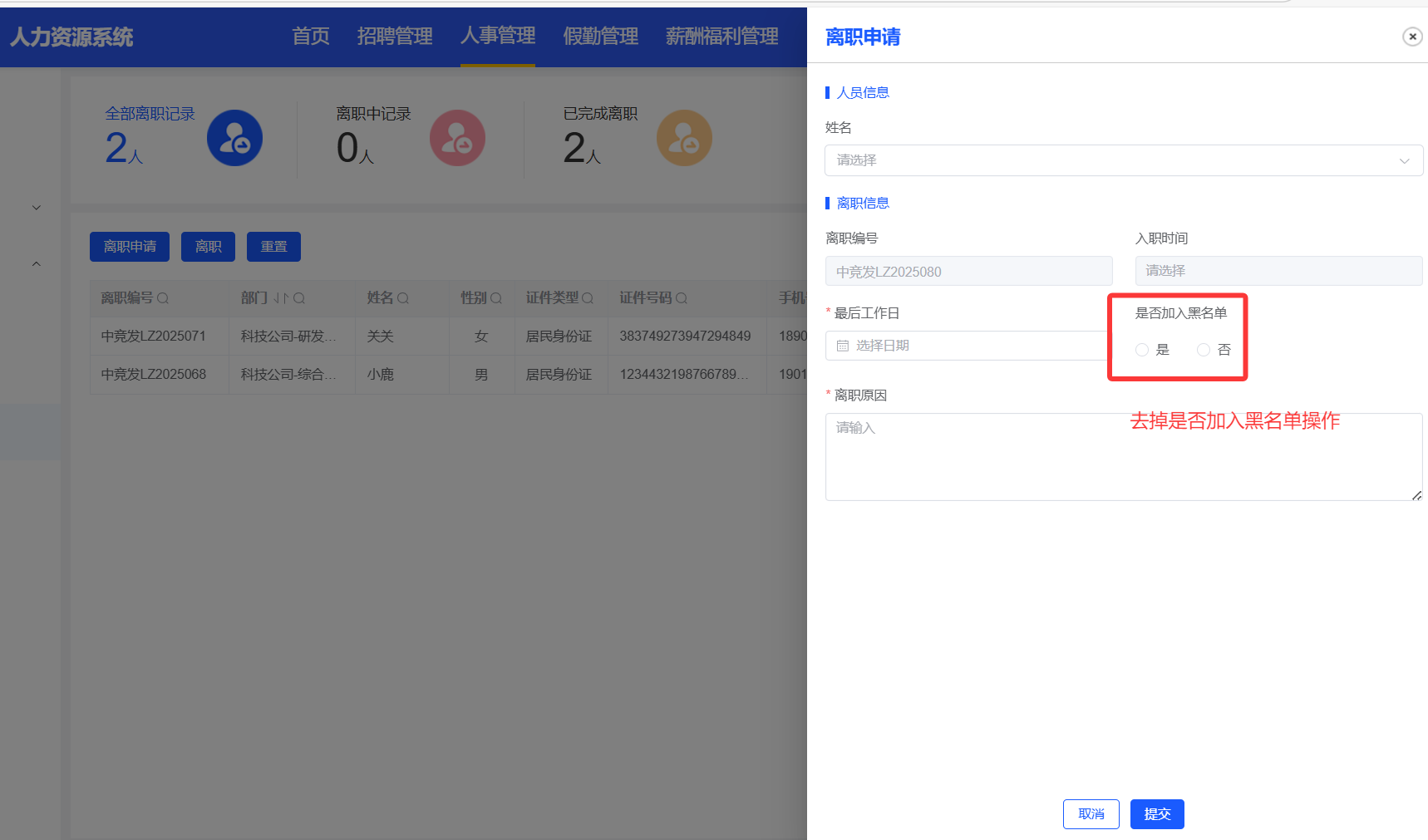This screenshot has width=1428, height=840.
Task: Open the 招聘管理 menu
Action: (395, 37)
